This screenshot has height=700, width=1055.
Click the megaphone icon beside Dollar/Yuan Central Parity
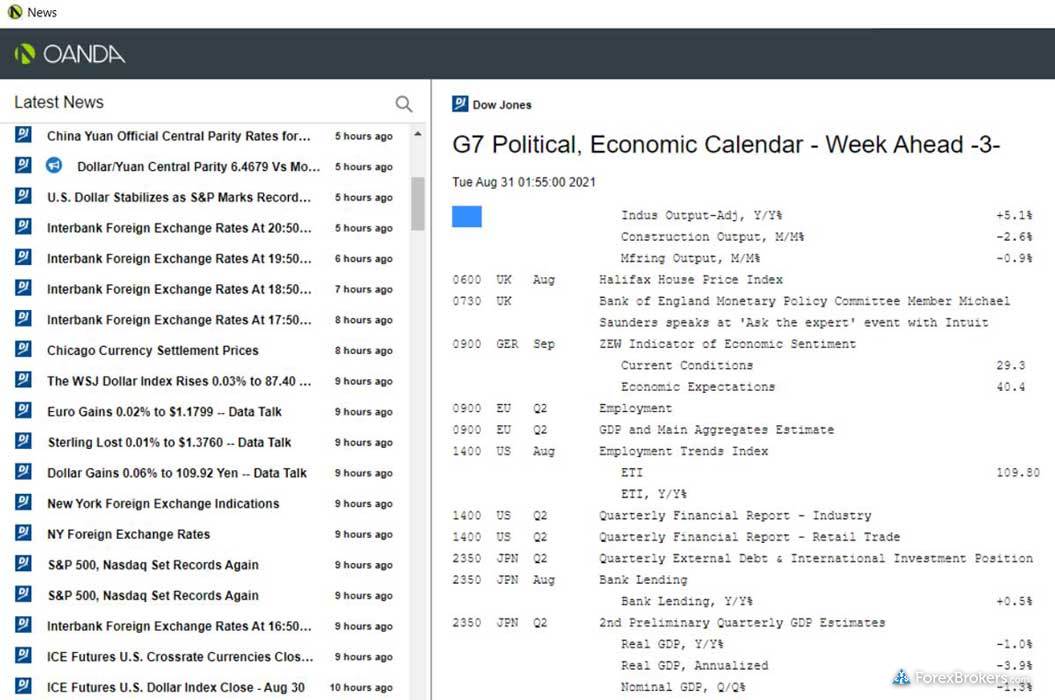[55, 166]
